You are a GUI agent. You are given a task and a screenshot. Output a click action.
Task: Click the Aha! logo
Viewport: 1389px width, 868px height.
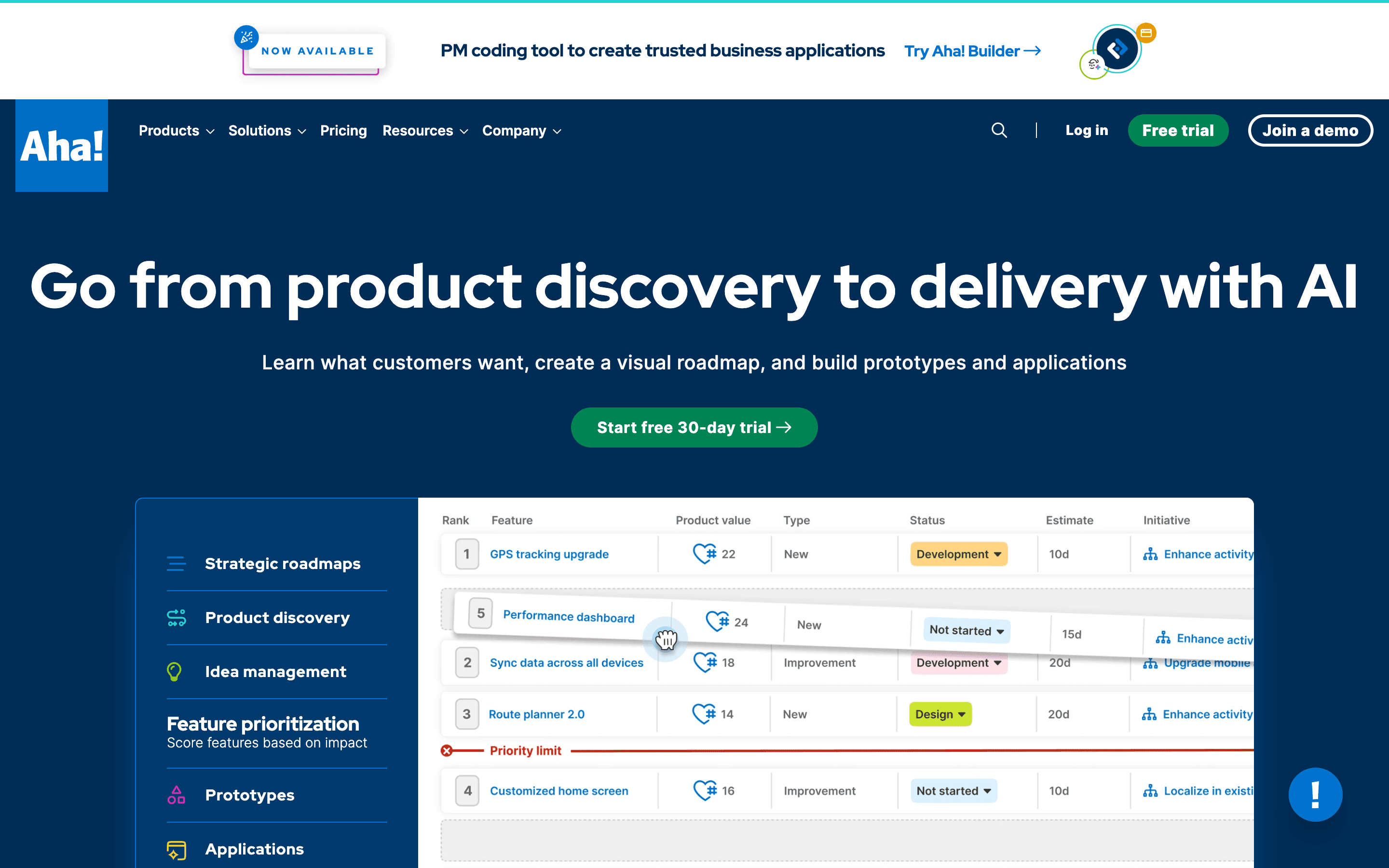point(61,145)
